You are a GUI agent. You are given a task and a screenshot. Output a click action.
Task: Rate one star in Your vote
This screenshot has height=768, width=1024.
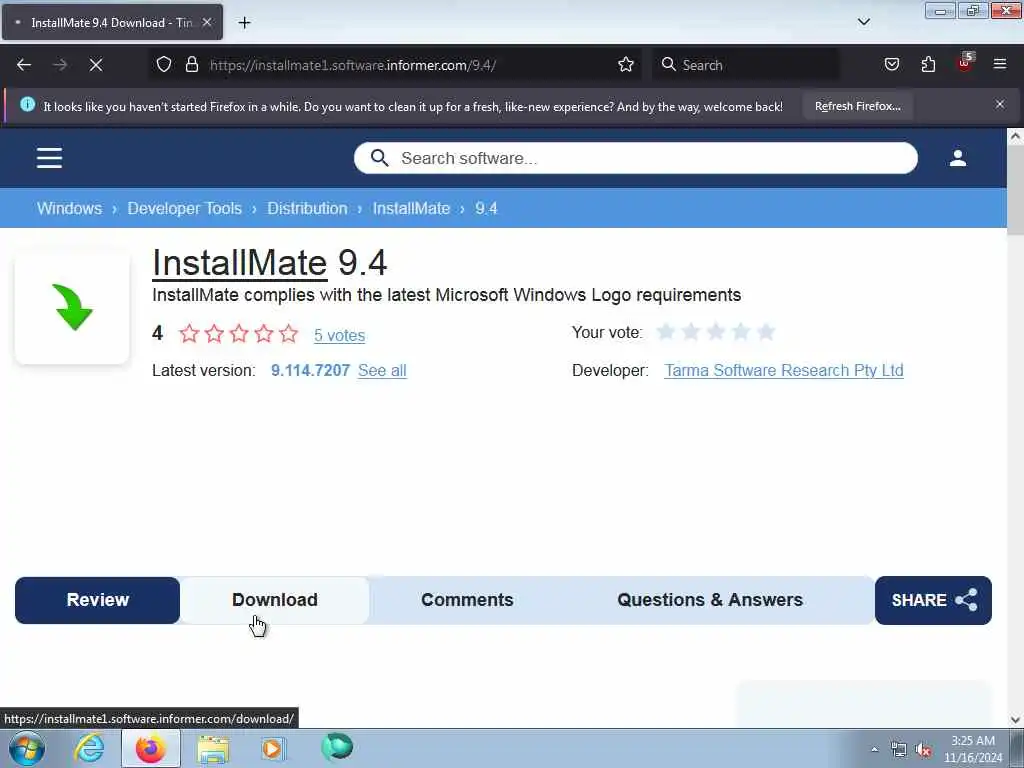[665, 332]
